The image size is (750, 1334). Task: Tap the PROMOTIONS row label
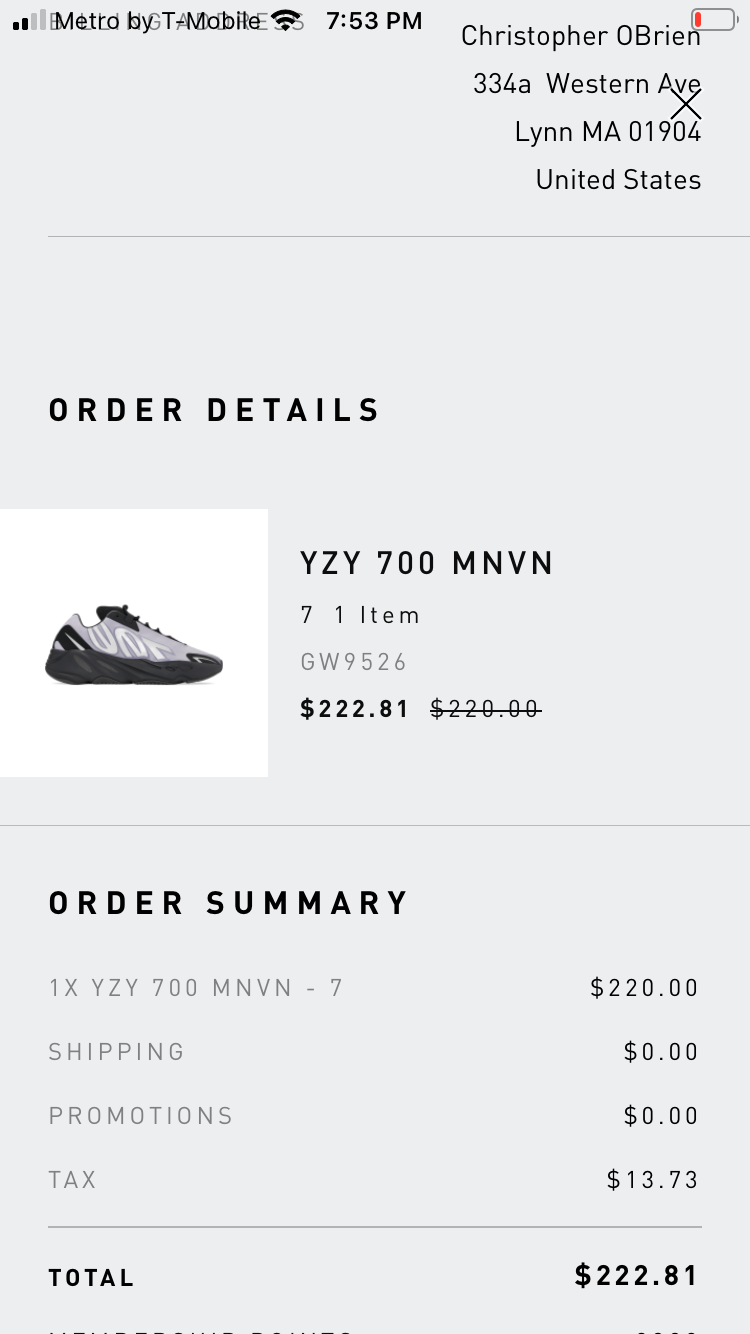tap(141, 1116)
